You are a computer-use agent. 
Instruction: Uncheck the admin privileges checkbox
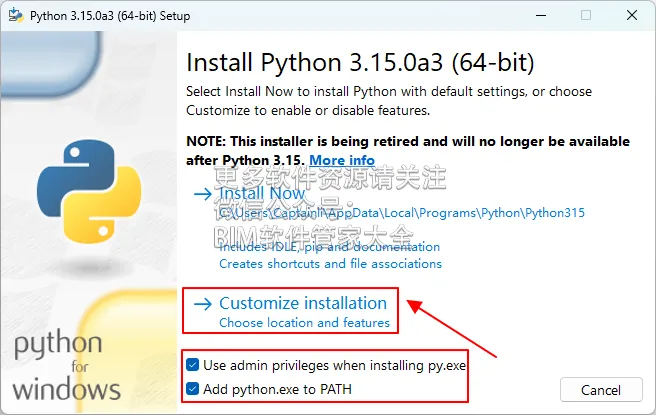tap(192, 365)
